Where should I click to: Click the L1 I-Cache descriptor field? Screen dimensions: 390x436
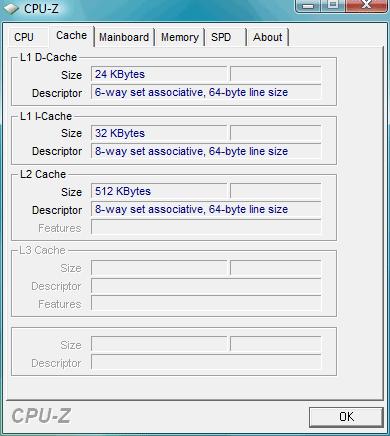206,151
